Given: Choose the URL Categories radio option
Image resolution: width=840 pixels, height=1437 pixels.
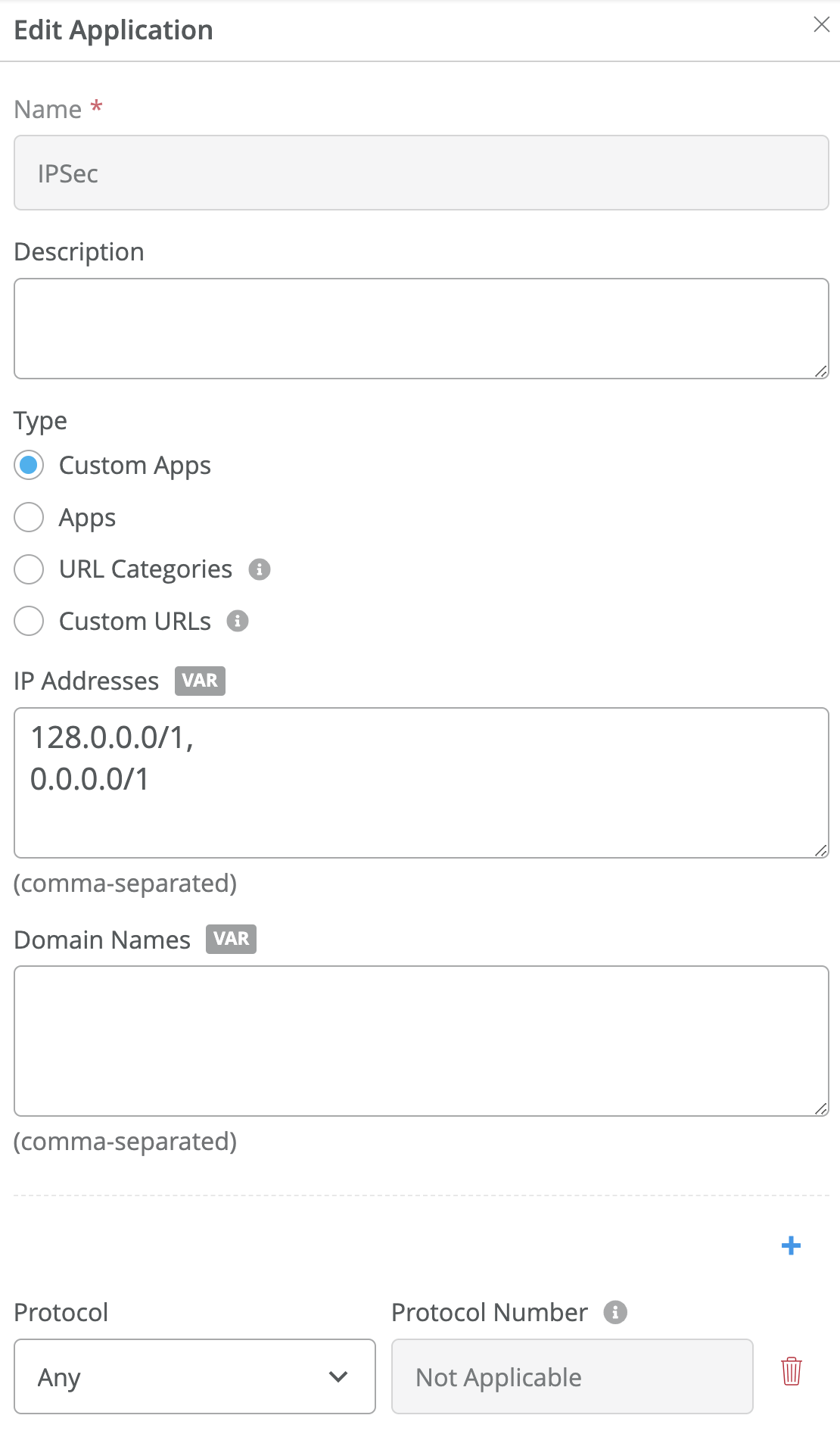Looking at the screenshot, I should [29, 569].
